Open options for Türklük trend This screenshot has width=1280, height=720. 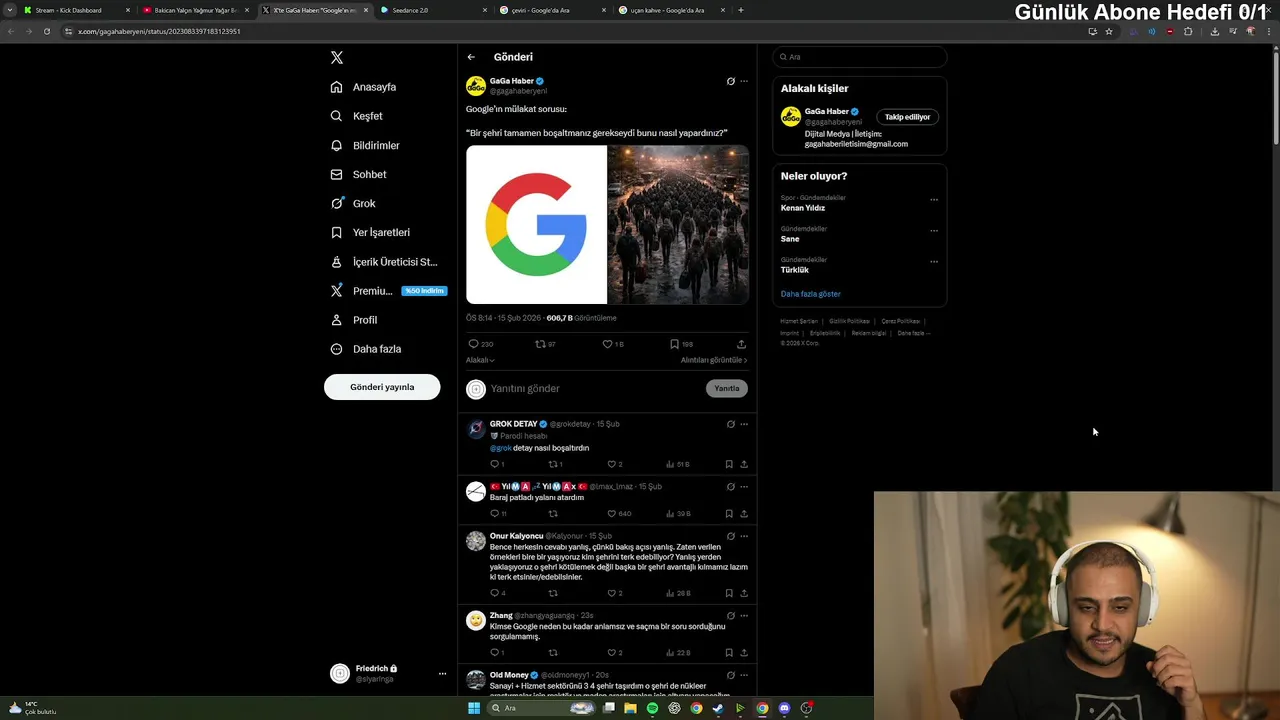934,262
